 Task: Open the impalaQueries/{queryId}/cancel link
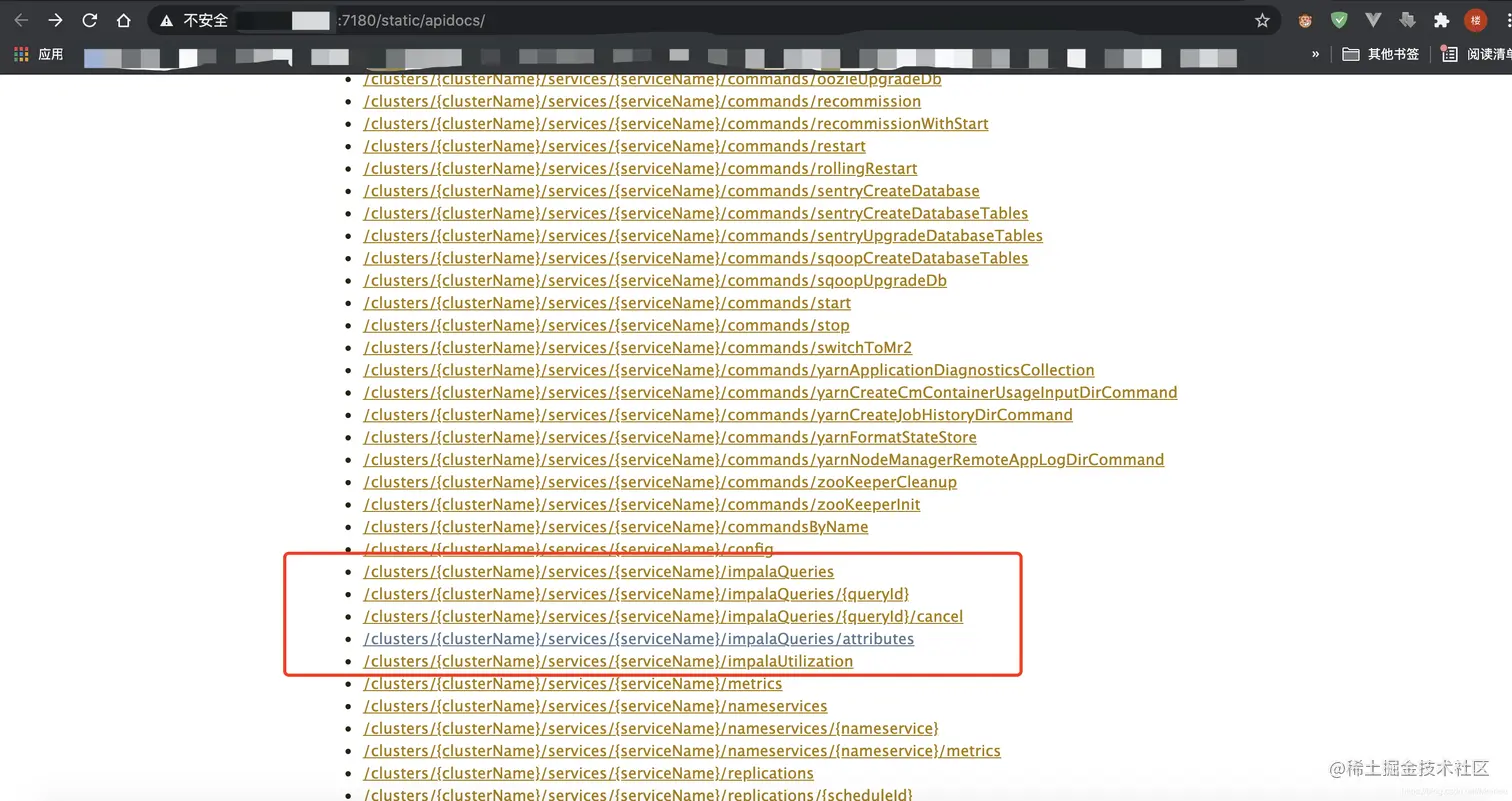[x=663, y=617]
